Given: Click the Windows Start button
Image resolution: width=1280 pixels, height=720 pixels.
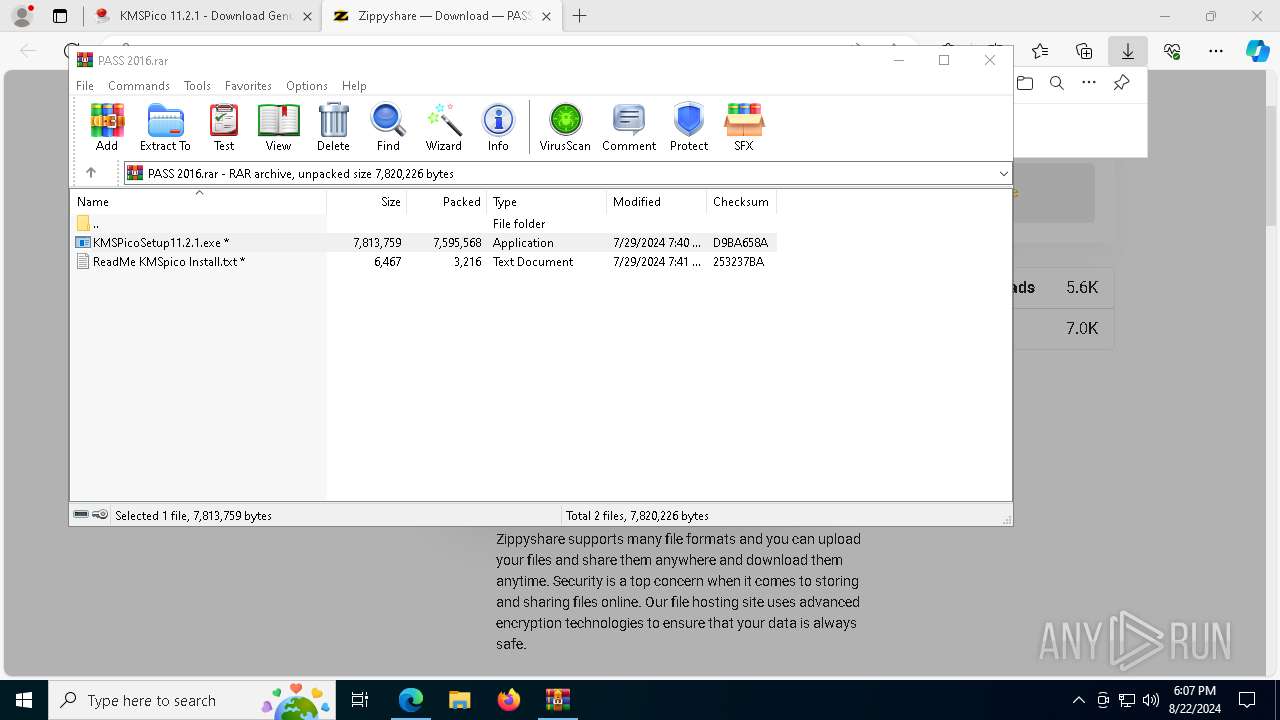Looking at the screenshot, I should 24,700.
